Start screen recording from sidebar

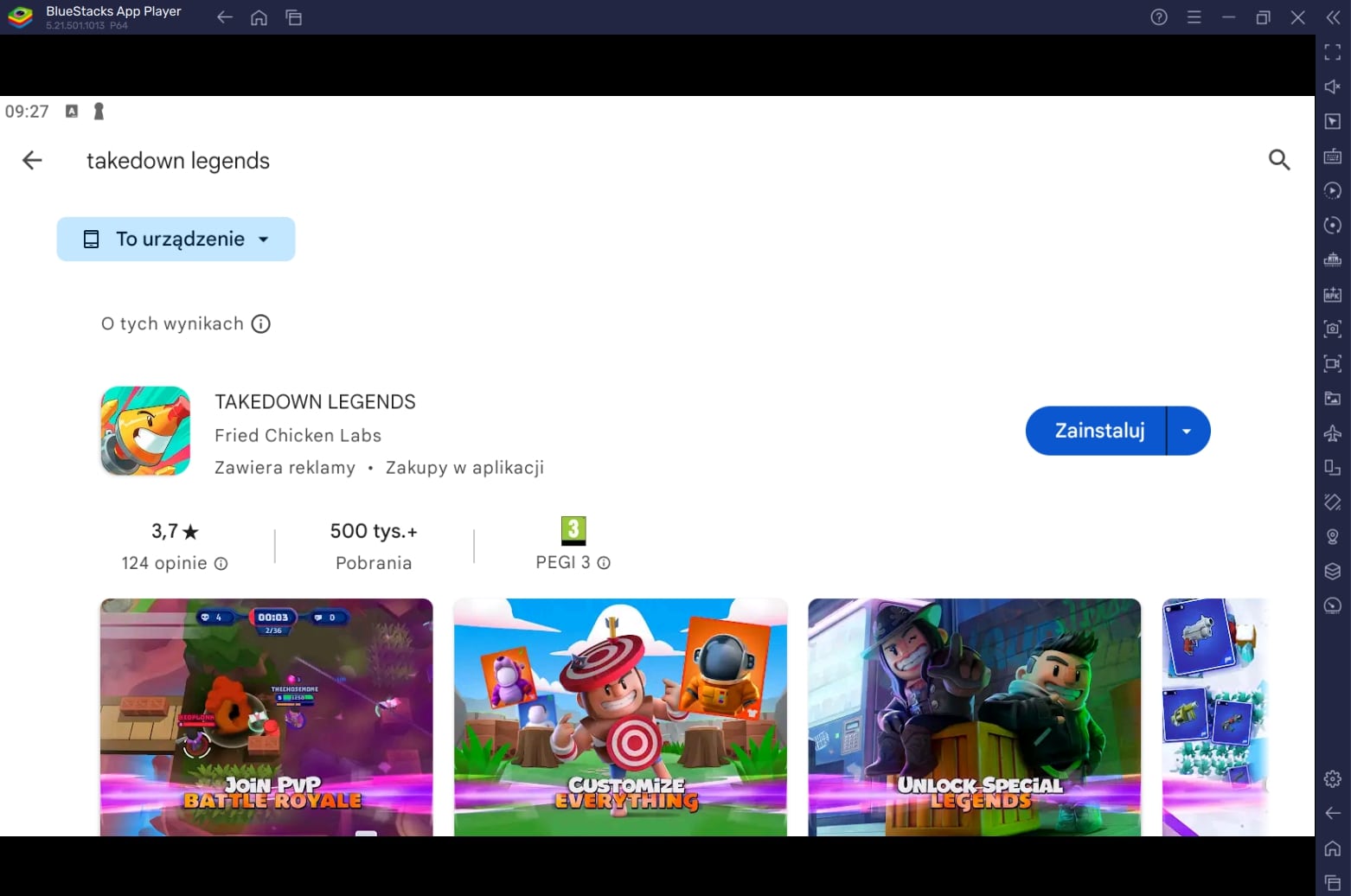1333,363
